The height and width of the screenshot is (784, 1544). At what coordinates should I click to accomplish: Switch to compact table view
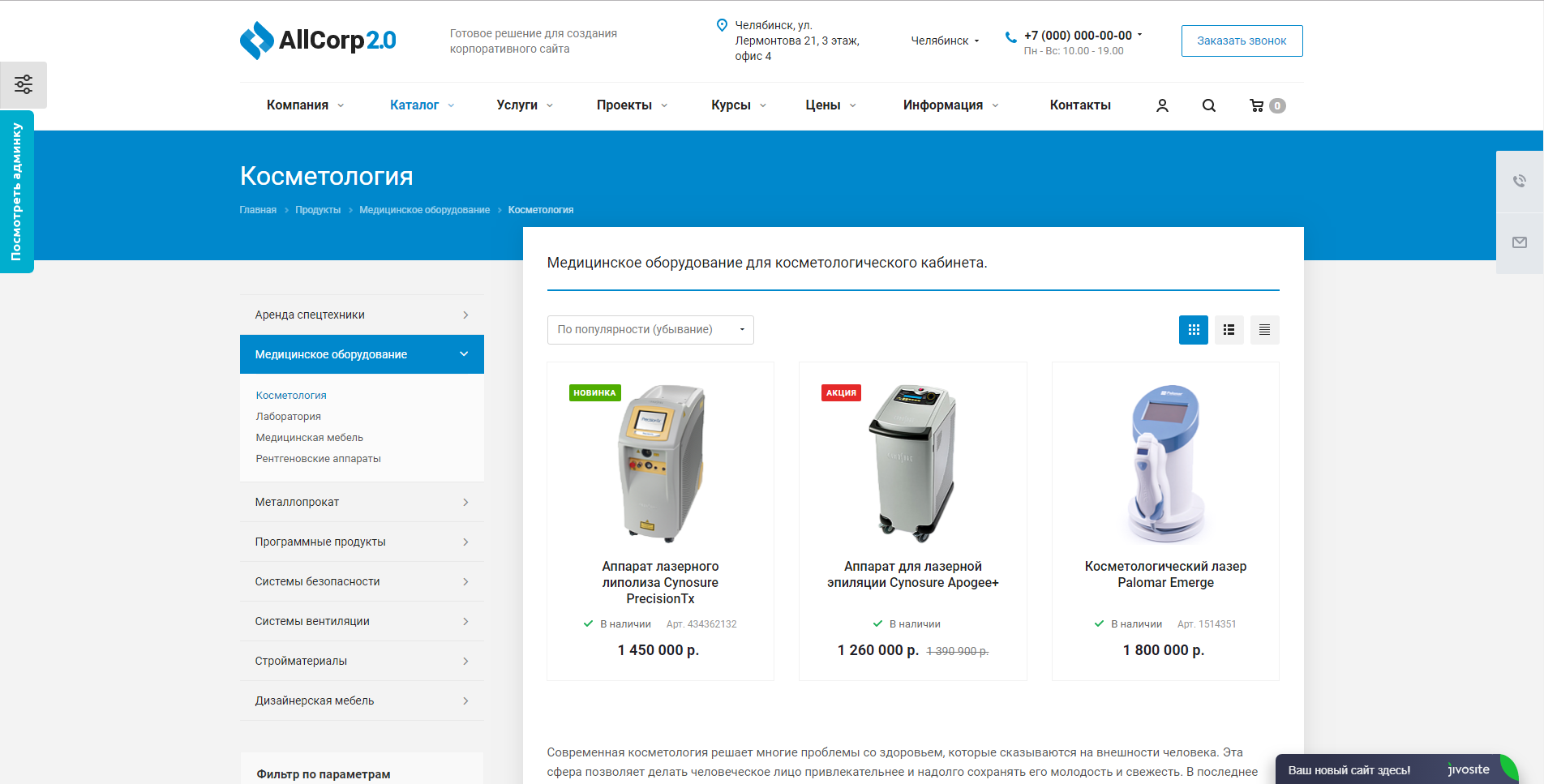point(1264,330)
